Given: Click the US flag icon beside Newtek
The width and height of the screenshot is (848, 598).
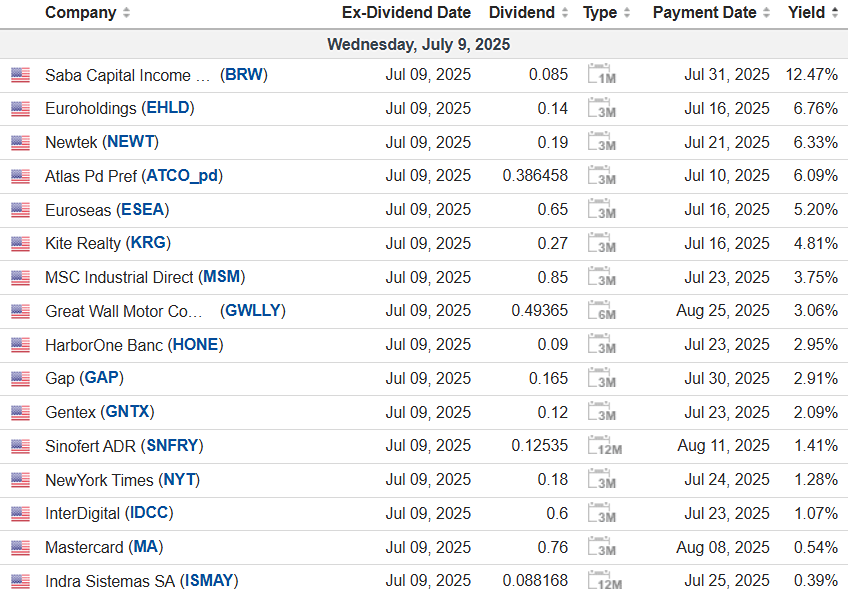Looking at the screenshot, I should pos(21,143).
